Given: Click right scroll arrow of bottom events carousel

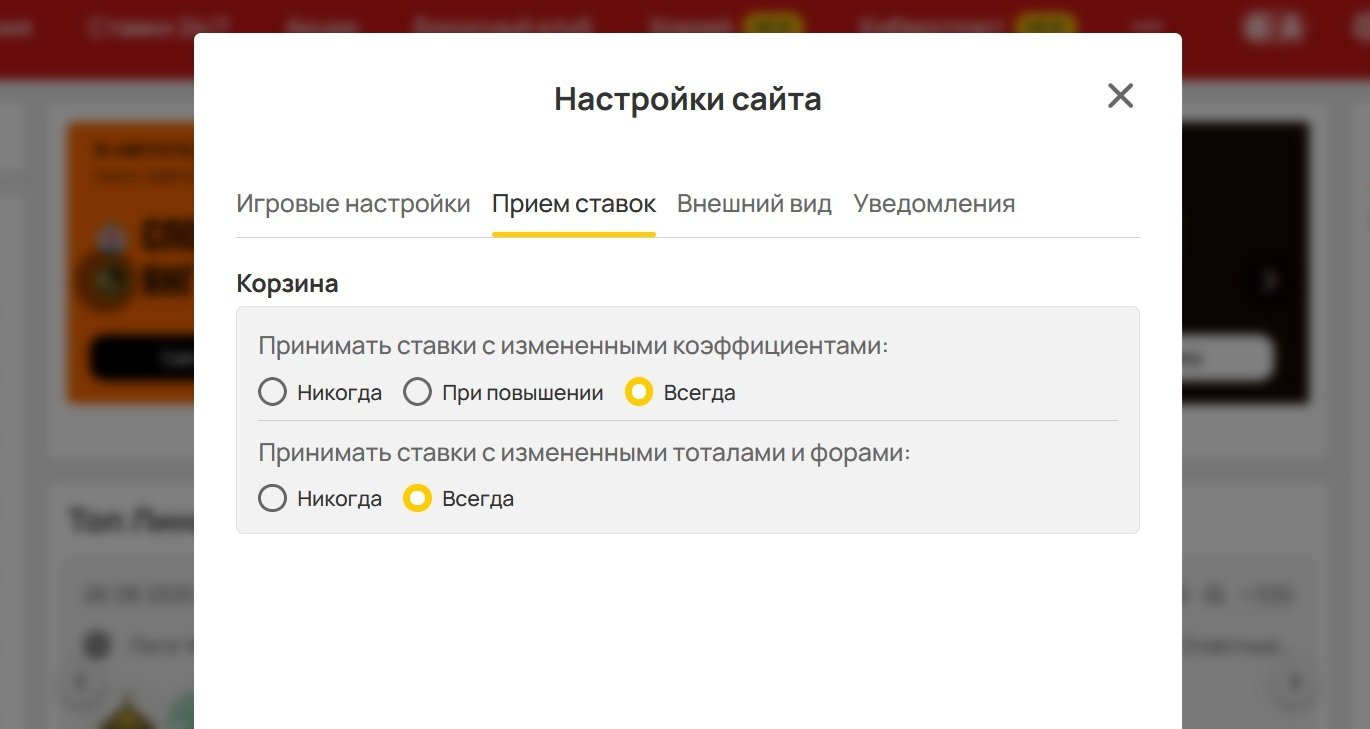Looking at the screenshot, I should pyautogui.click(x=1295, y=682).
